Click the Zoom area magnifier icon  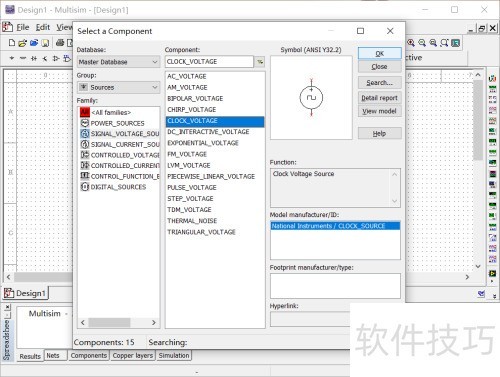433,43
